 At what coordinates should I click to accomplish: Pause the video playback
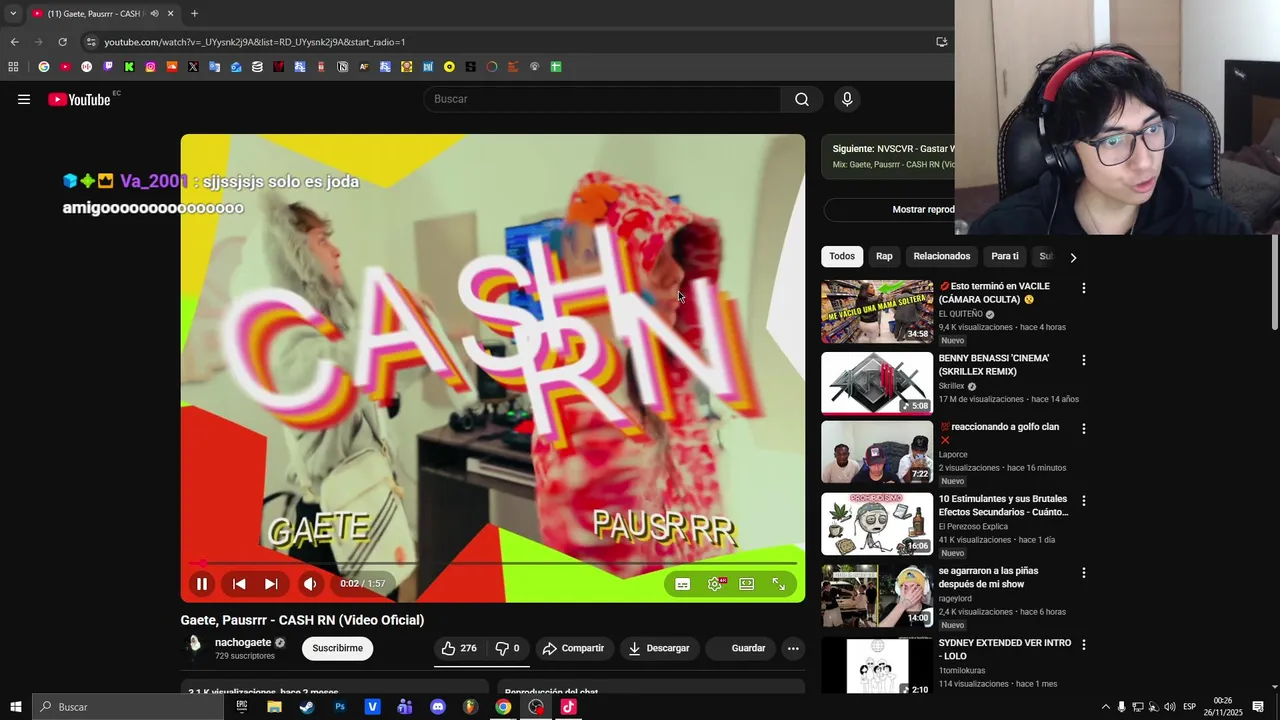[202, 584]
